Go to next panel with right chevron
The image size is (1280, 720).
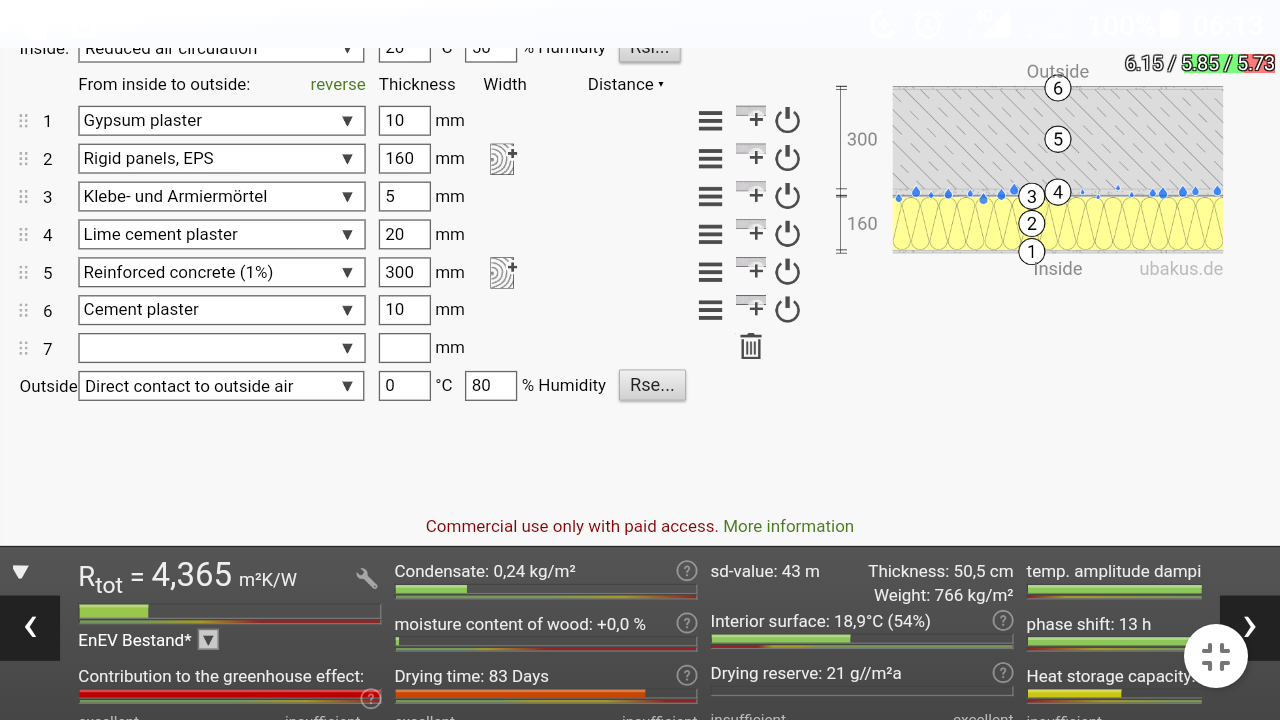pos(1250,627)
